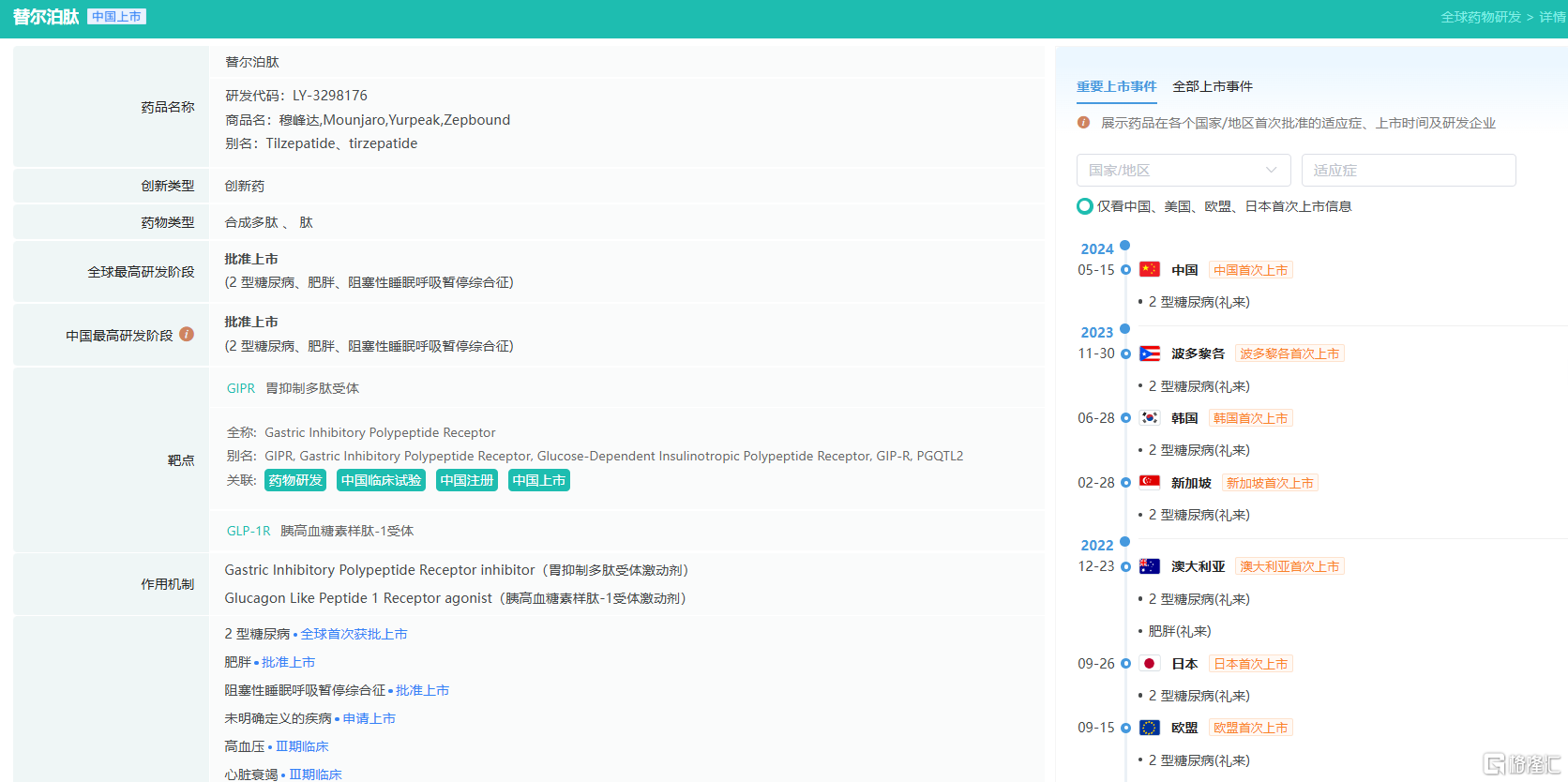
Task: Click the 欧盟首次上市 tag
Action: [x=1251, y=728]
